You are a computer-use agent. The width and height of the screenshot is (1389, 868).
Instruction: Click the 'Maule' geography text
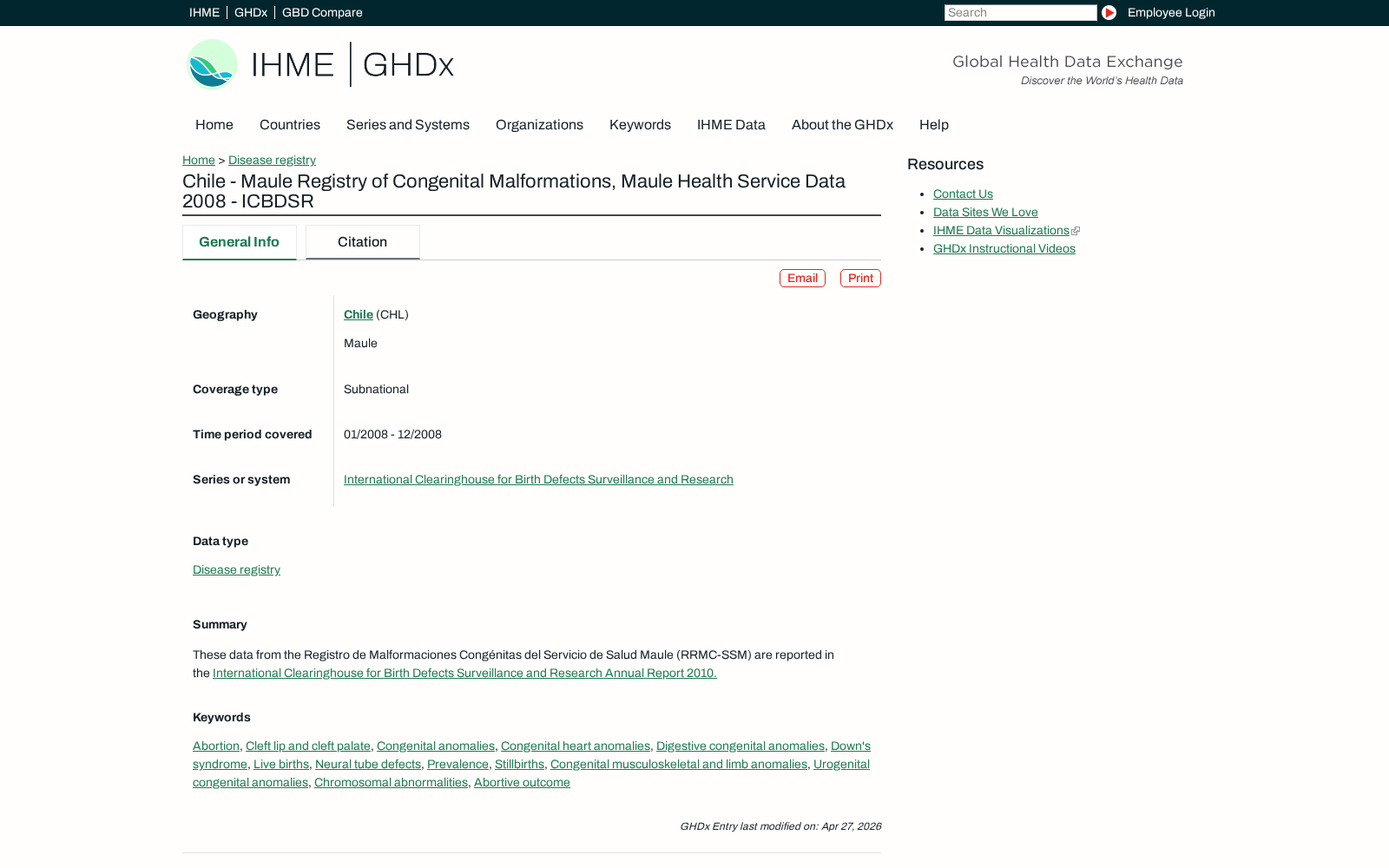click(360, 343)
